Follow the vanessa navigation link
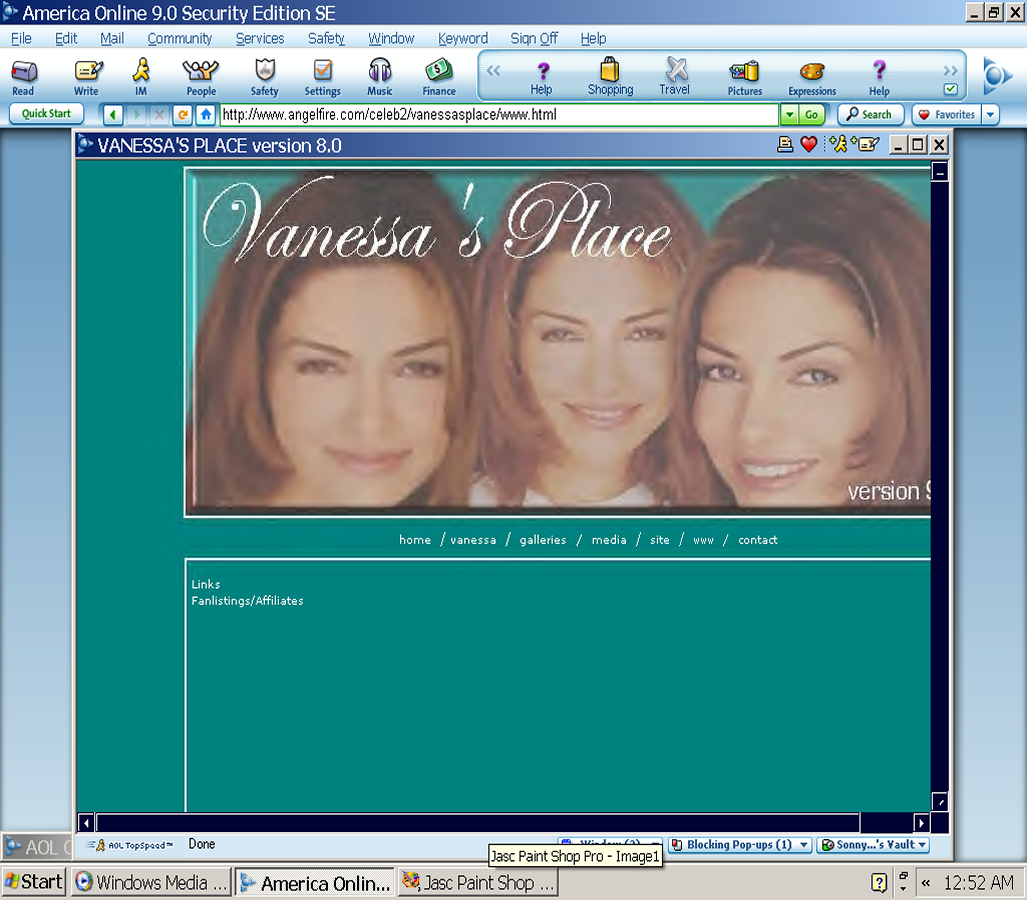 (473, 540)
